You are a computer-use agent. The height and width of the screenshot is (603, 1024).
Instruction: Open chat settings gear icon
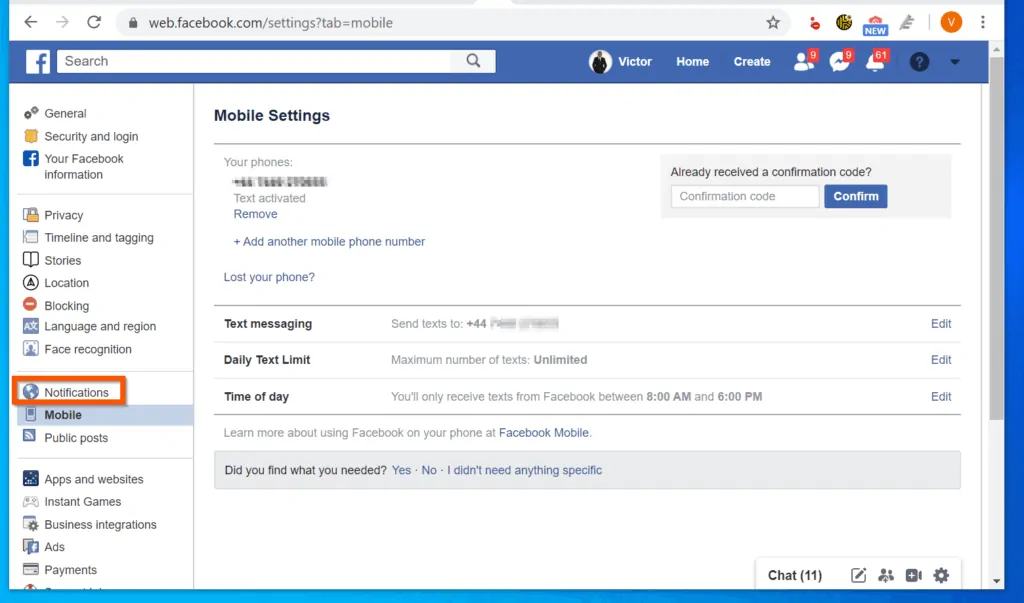[941, 575]
